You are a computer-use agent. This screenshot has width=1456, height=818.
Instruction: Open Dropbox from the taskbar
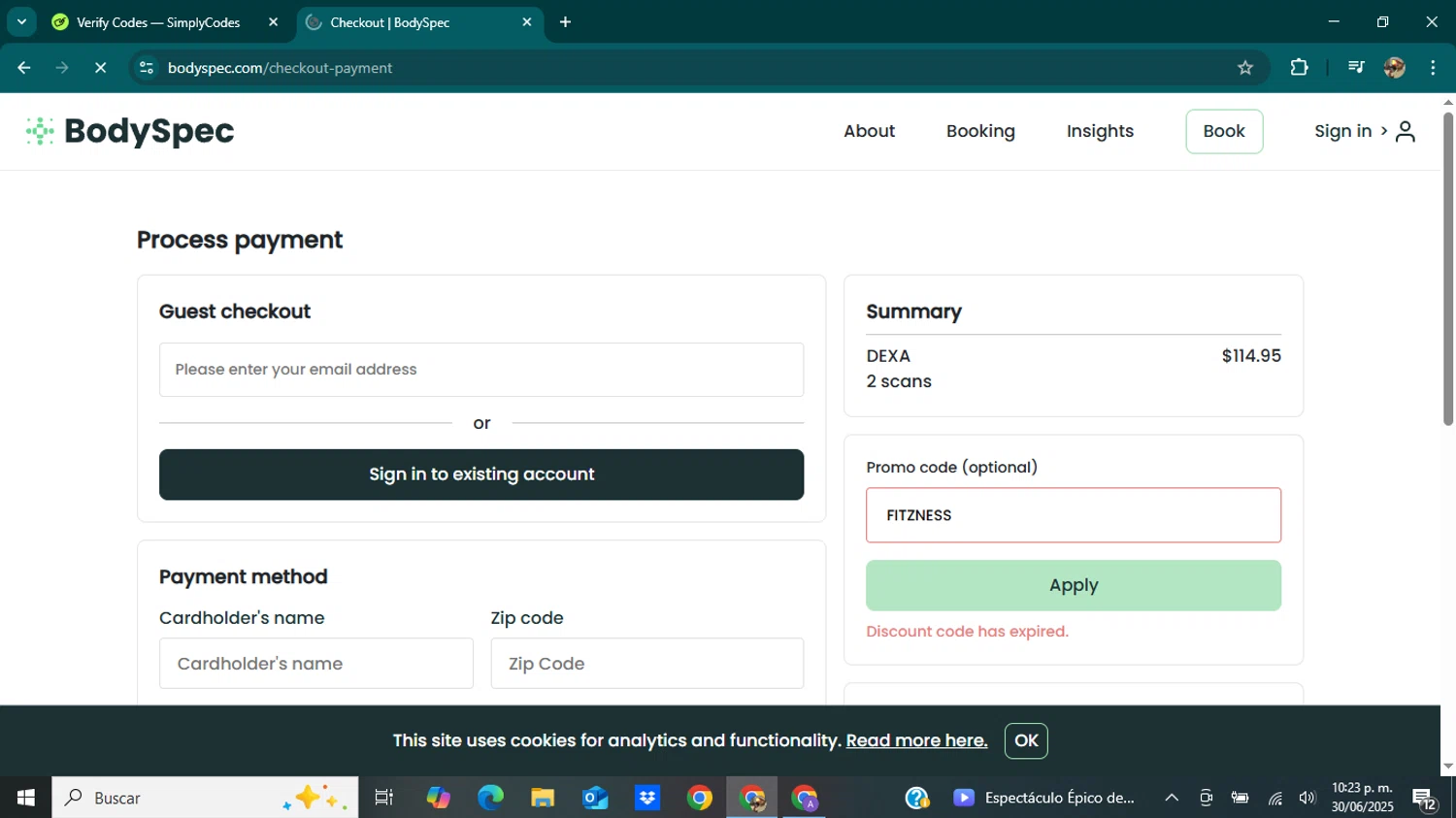[647, 798]
